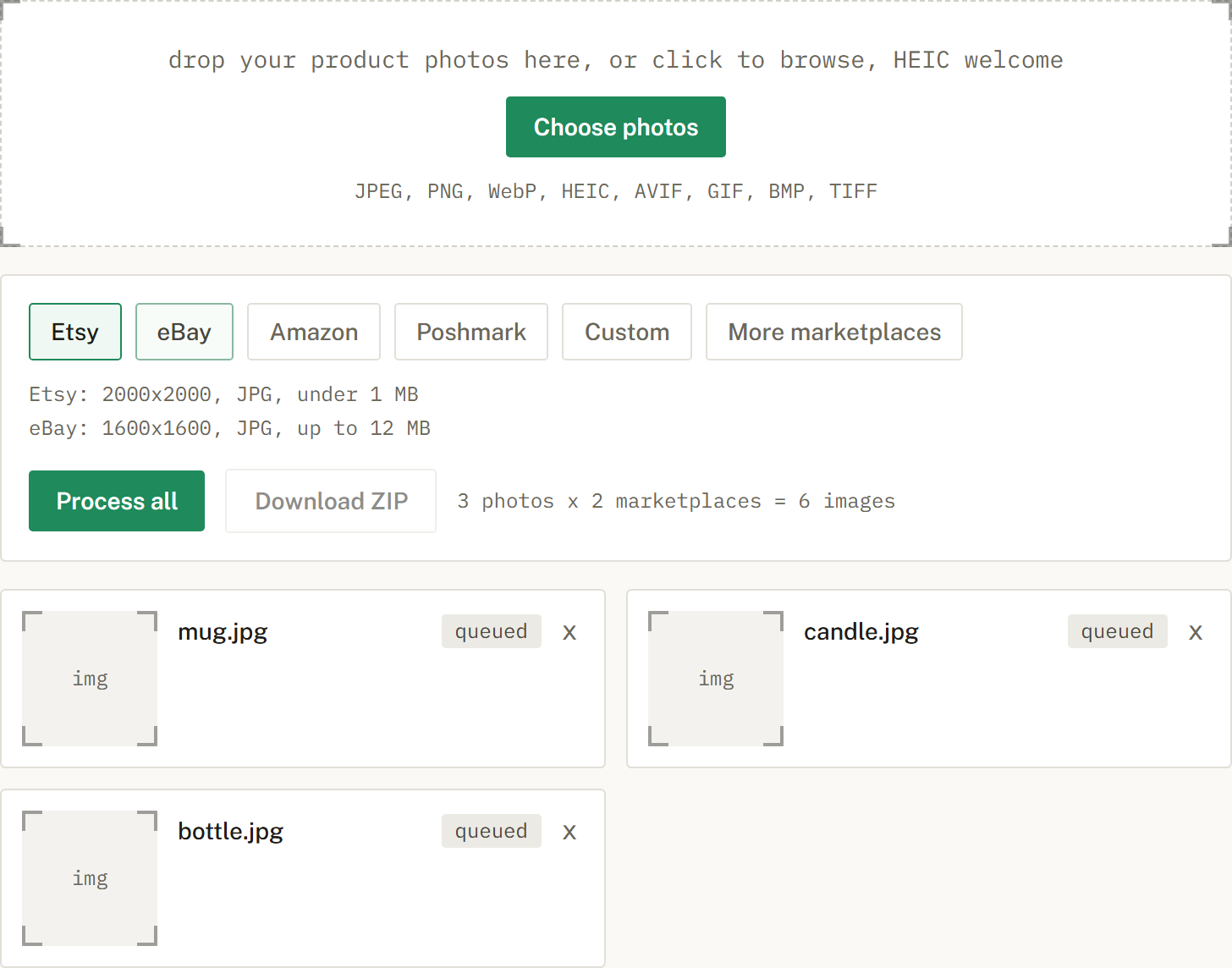Toggle the eBay marketplace option
1232x968 pixels.
pyautogui.click(x=184, y=332)
